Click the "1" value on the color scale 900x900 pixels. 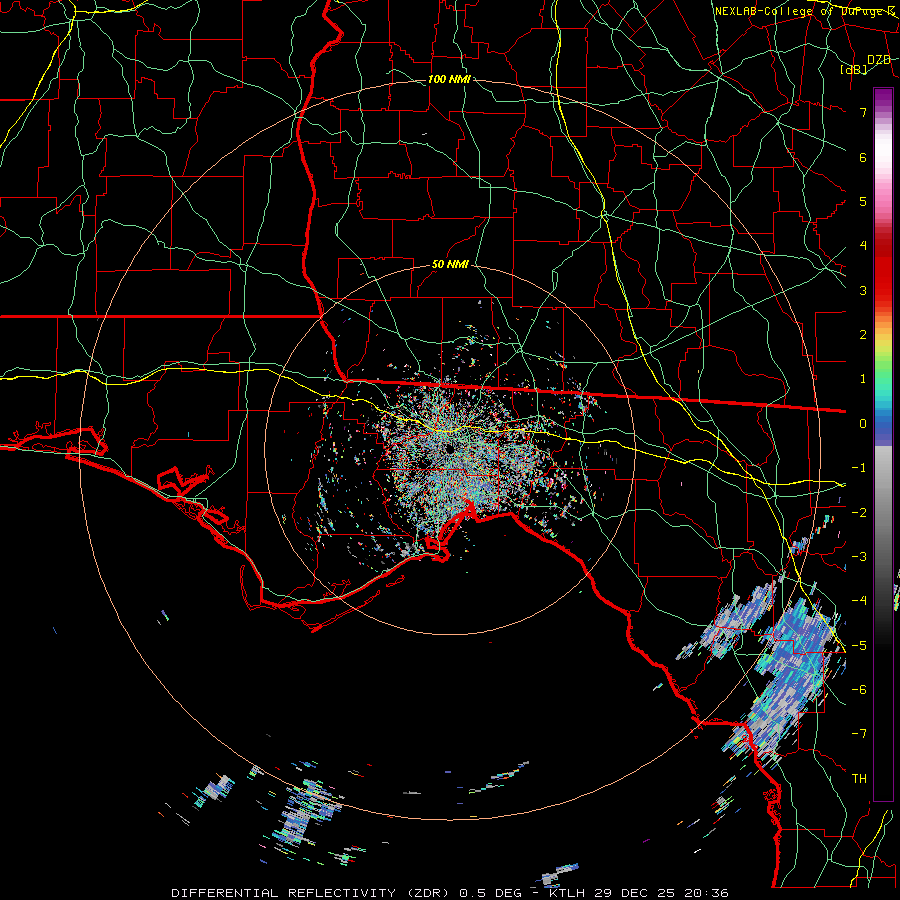point(863,379)
